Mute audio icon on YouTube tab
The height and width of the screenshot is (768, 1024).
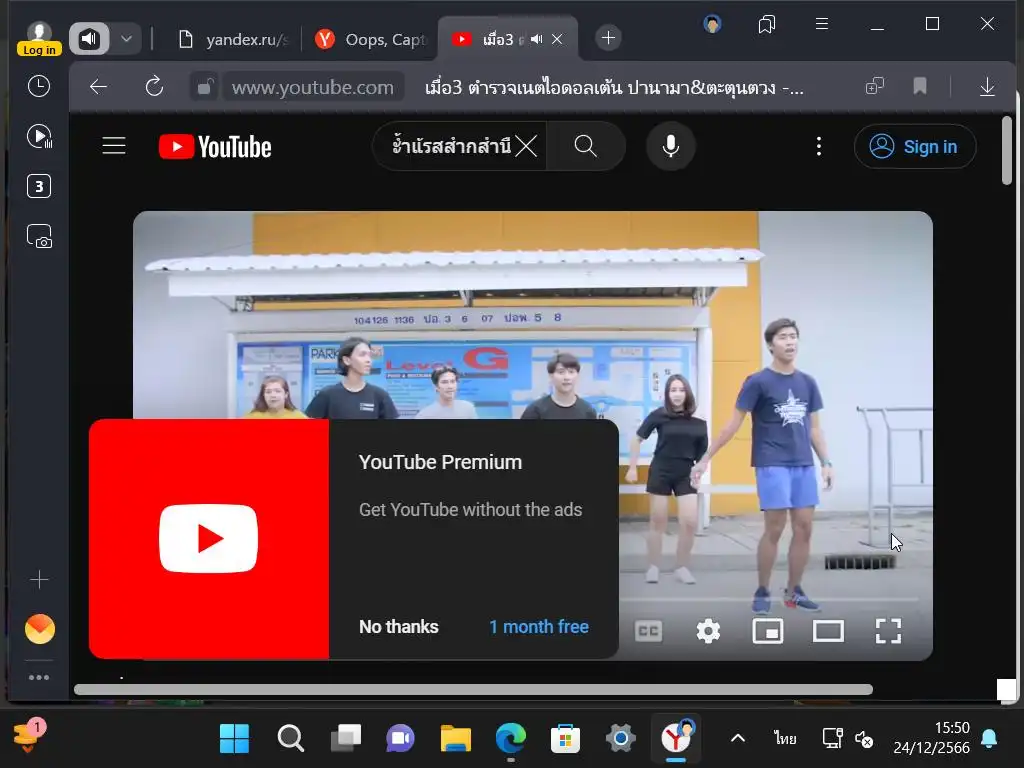(x=537, y=39)
